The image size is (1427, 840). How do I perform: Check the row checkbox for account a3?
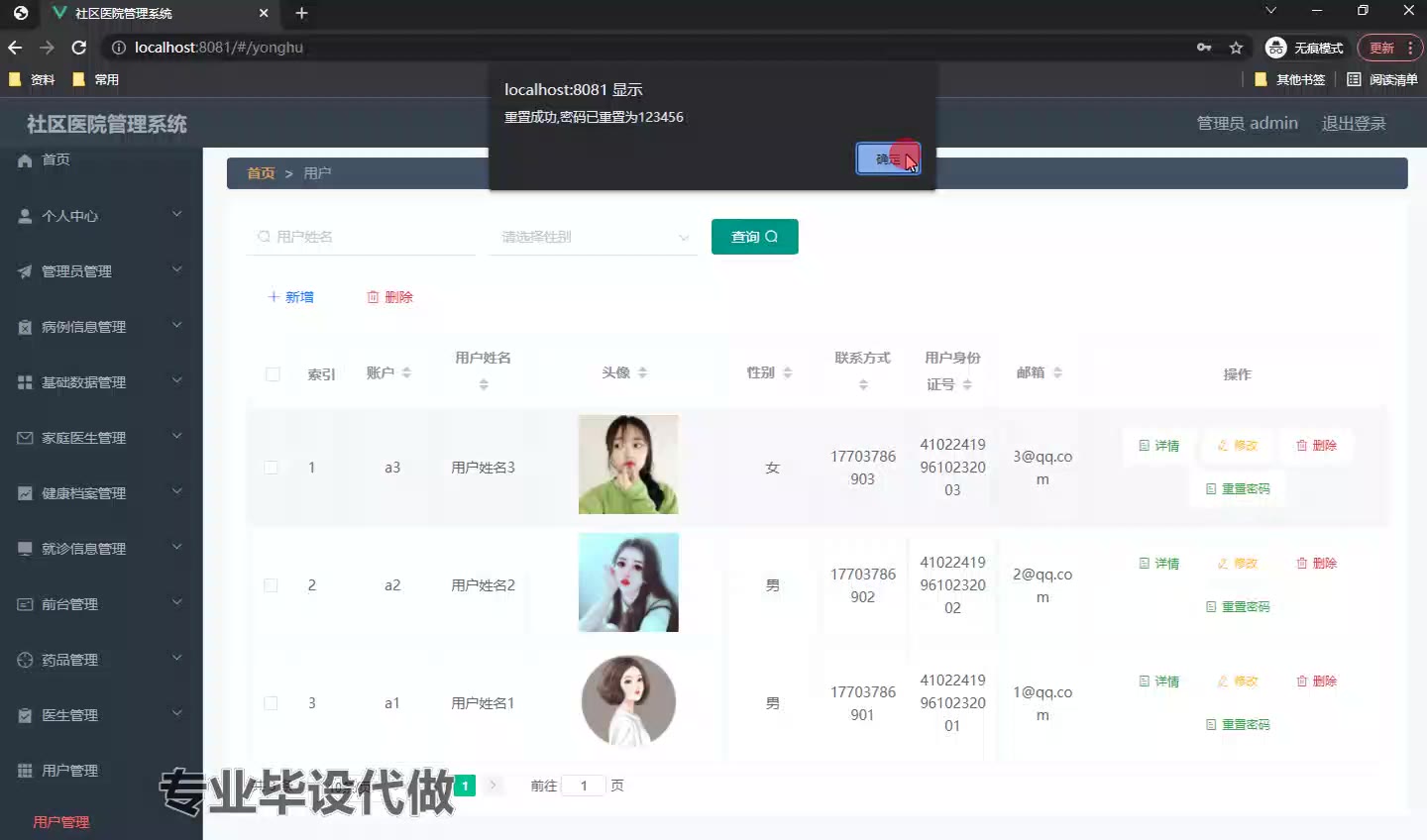[271, 468]
